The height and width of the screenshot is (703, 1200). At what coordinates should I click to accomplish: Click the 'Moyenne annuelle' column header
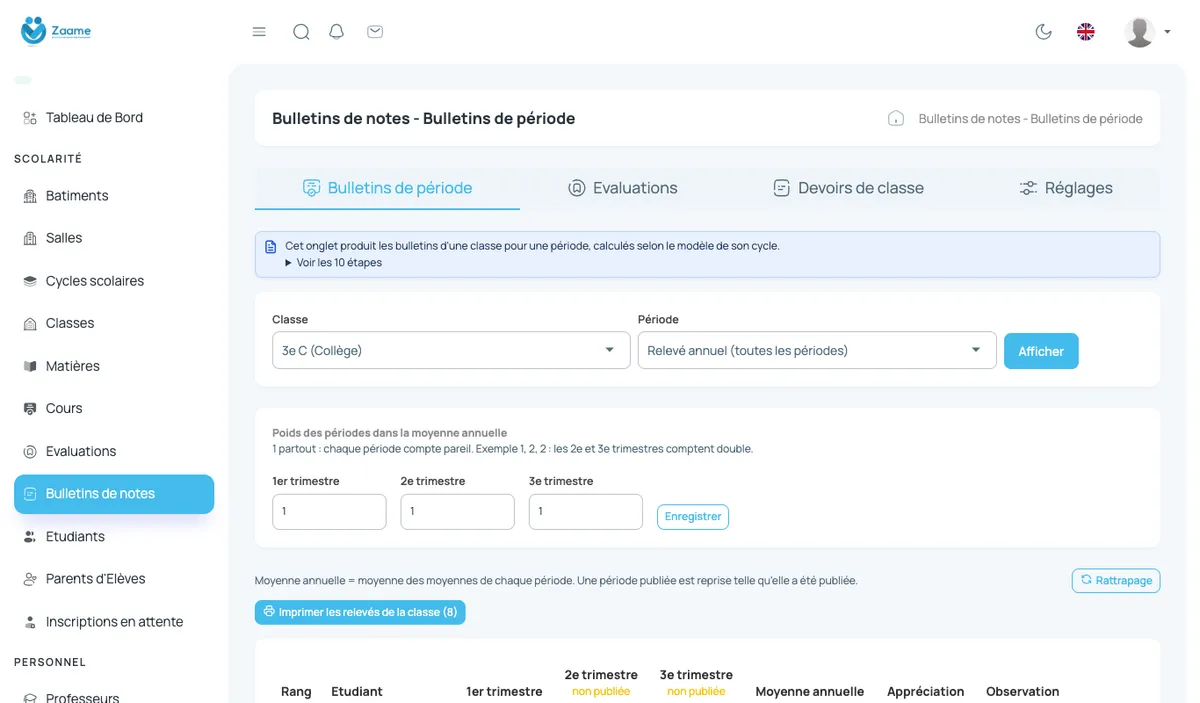(x=810, y=692)
